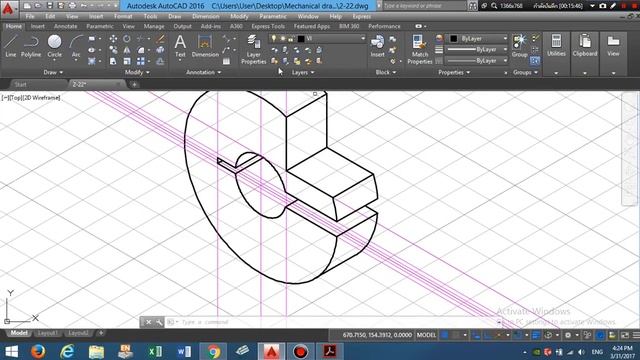This screenshot has height=360, width=640.
Task: Open the ByLayer linetype dropdown
Action: pos(476,60)
